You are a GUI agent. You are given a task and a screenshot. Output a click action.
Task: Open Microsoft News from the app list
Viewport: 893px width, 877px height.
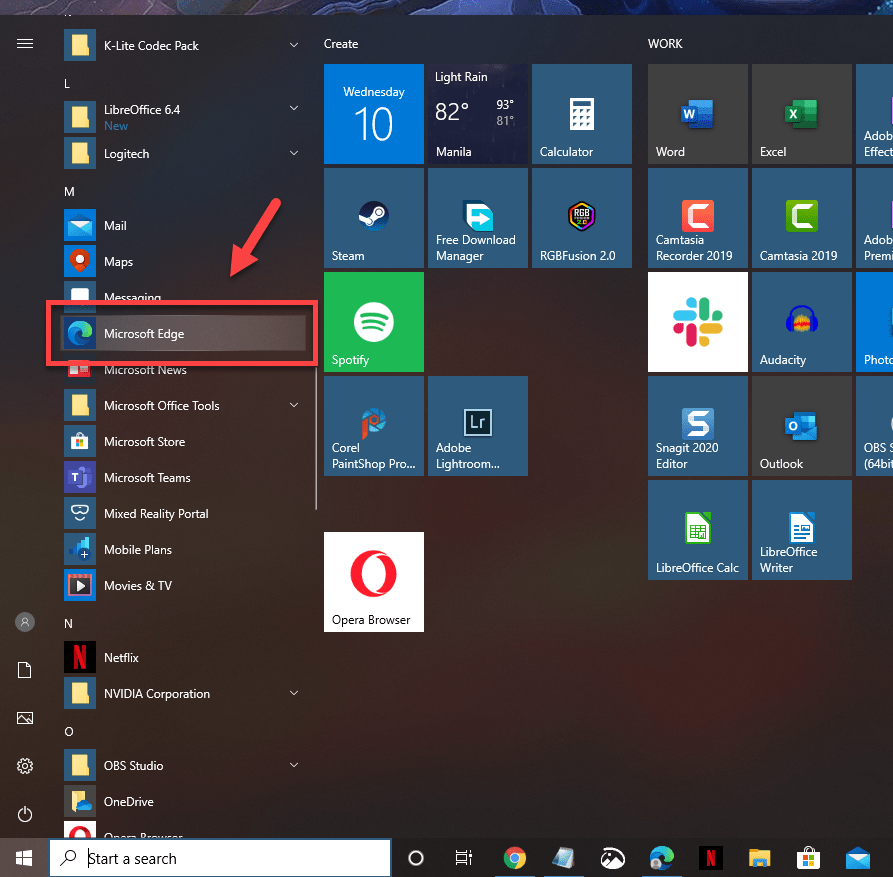(183, 370)
